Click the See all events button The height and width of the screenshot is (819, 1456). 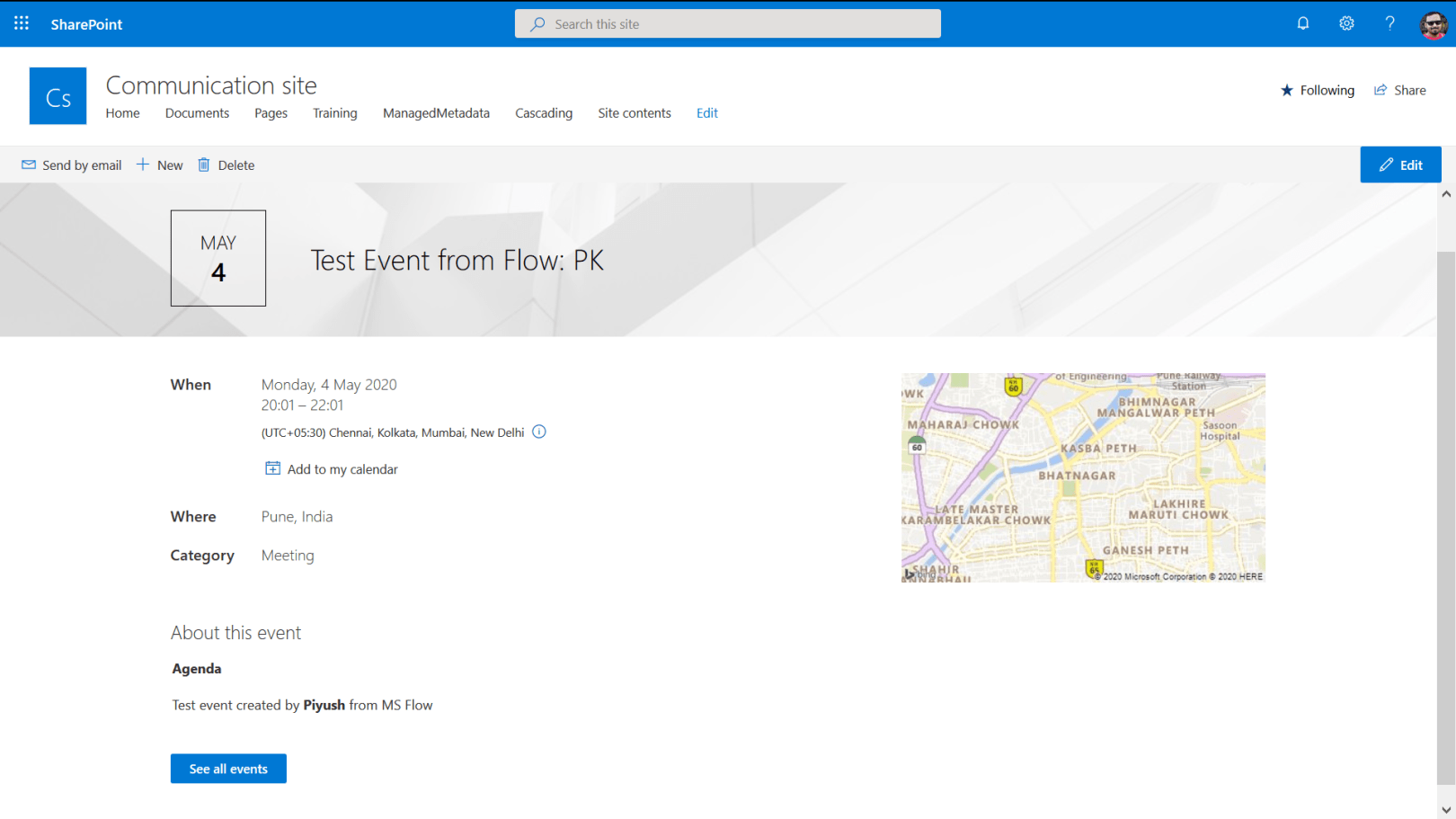[227, 769]
